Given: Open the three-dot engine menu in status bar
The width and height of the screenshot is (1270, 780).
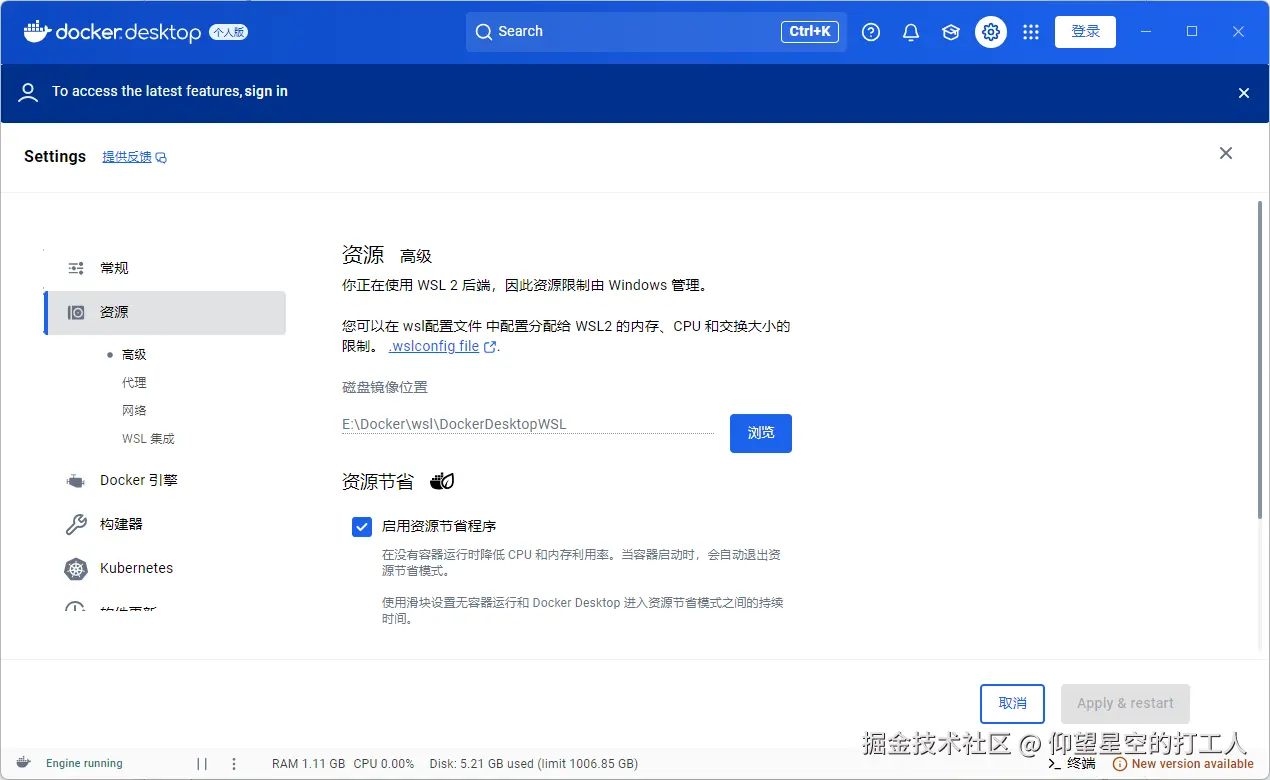Looking at the screenshot, I should (x=234, y=764).
